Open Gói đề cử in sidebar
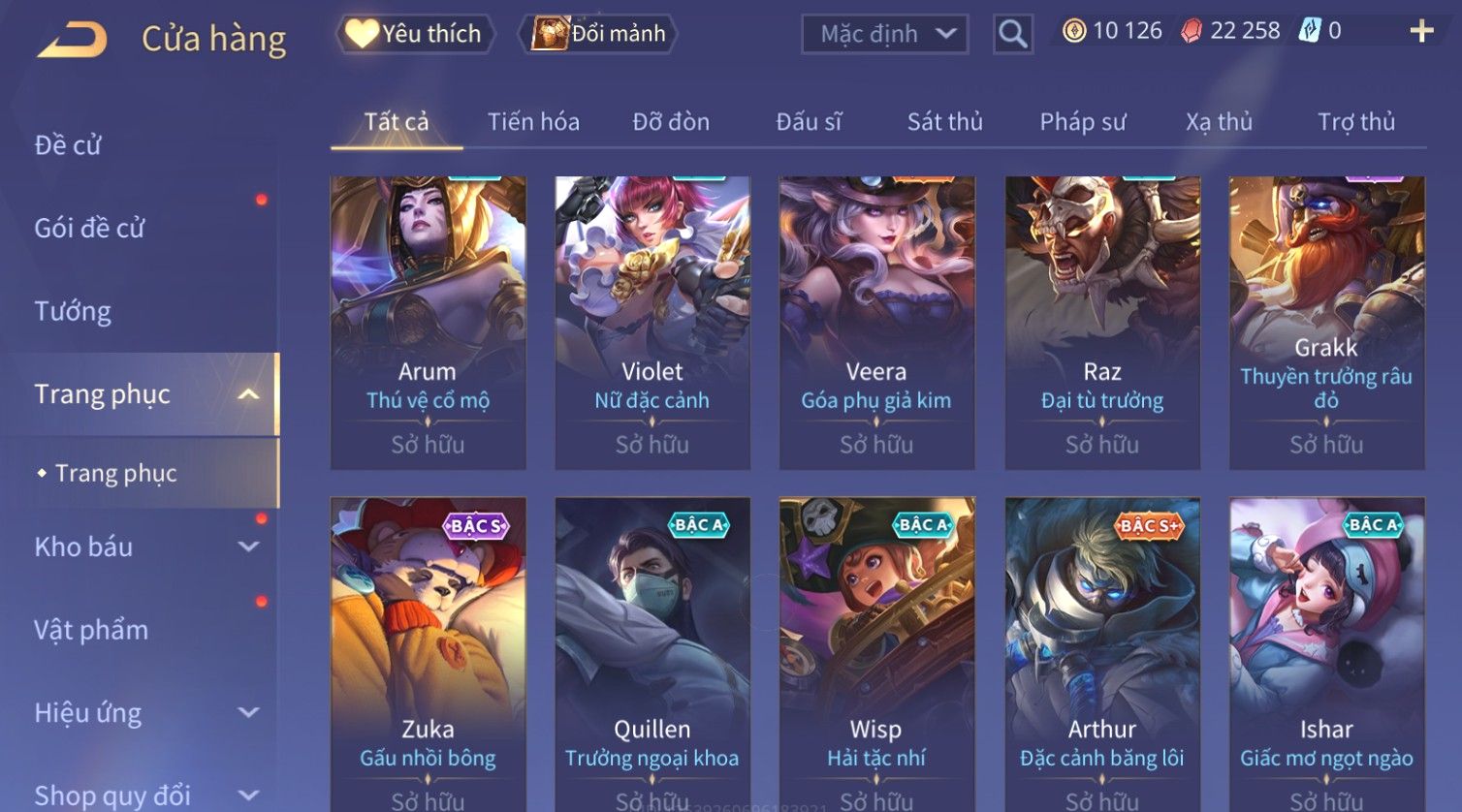The width and height of the screenshot is (1462, 812). 89,228
